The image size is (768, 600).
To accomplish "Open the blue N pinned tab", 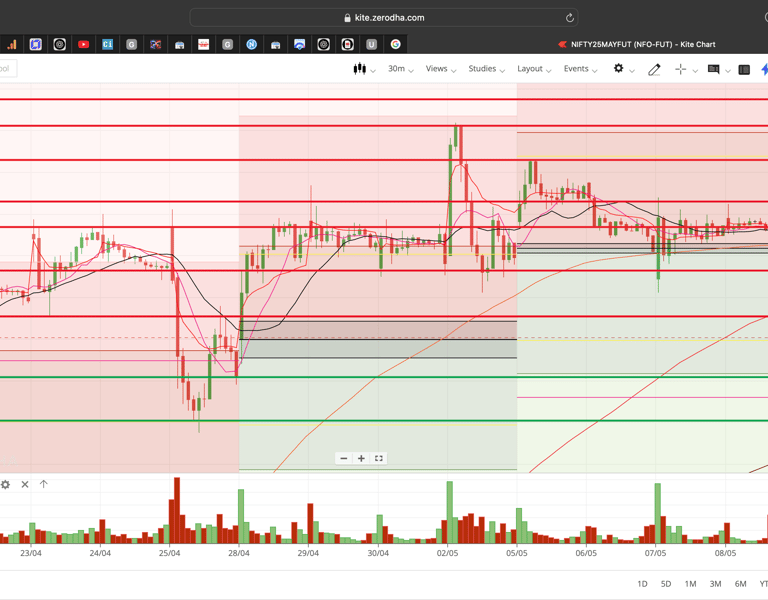I will point(251,45).
